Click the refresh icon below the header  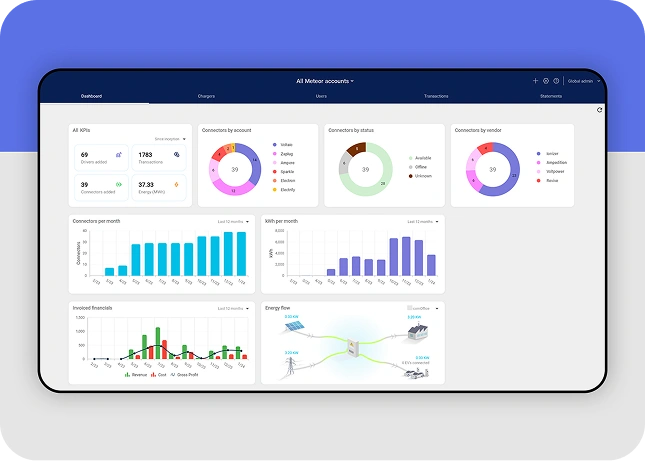tap(600, 110)
